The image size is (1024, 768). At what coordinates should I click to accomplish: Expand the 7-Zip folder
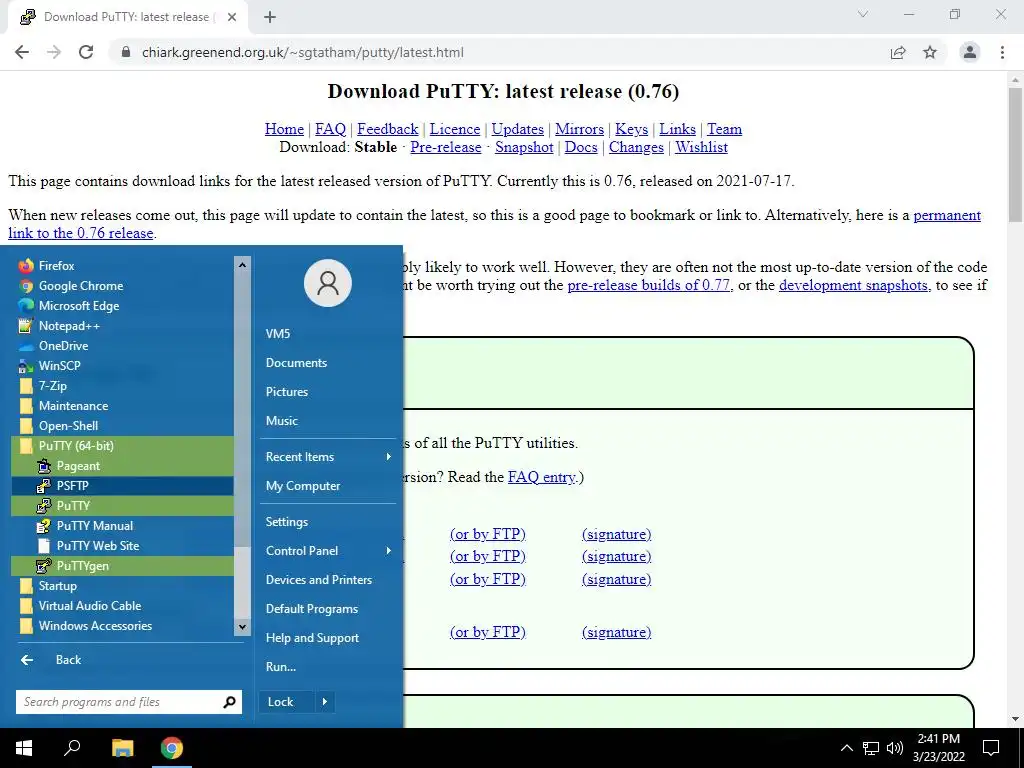[x=122, y=386]
